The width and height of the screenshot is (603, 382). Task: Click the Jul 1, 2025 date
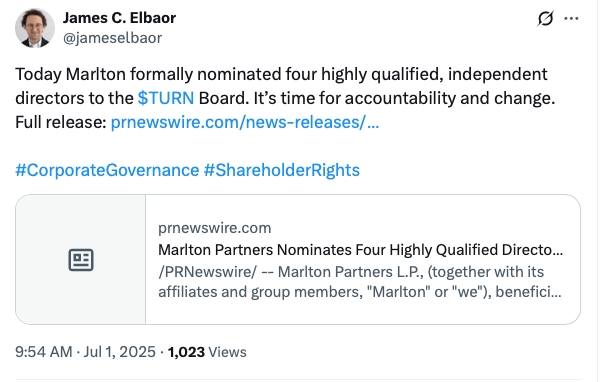(119, 352)
